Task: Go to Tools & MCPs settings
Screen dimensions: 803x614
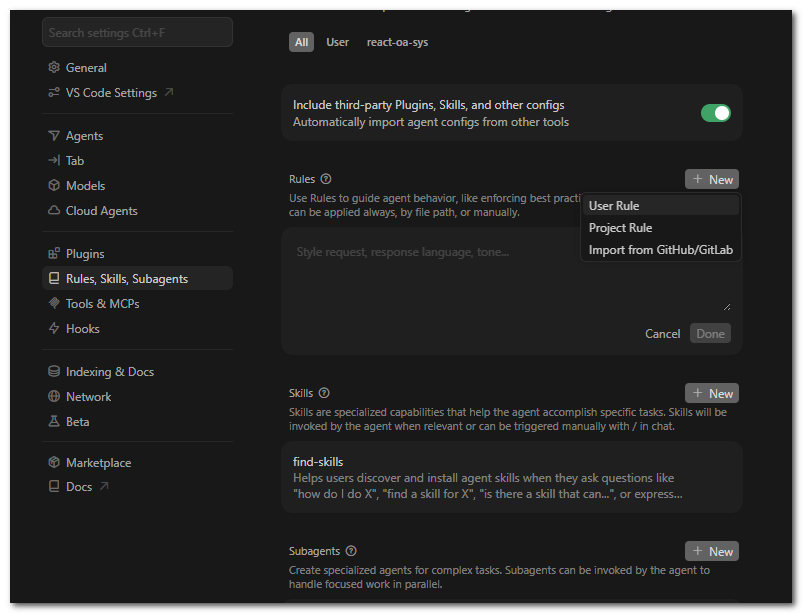Action: point(137,303)
